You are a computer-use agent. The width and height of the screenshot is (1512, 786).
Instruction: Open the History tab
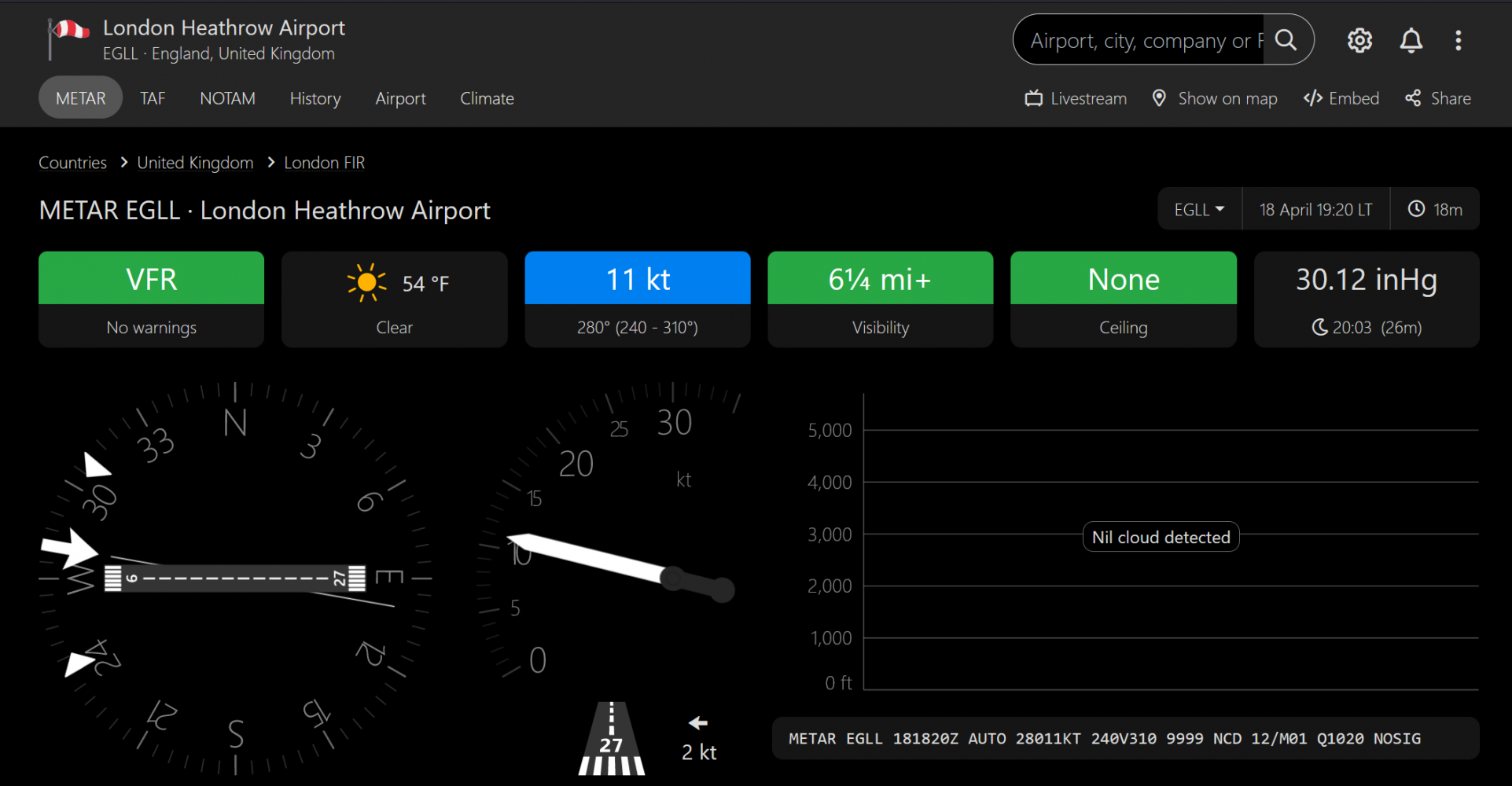(x=315, y=98)
